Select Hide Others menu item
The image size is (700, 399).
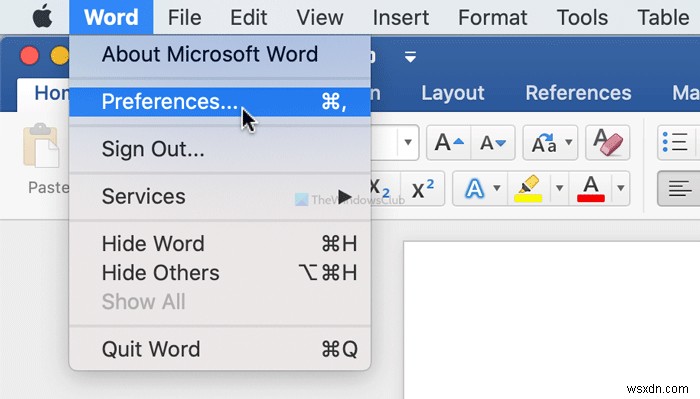(220, 273)
